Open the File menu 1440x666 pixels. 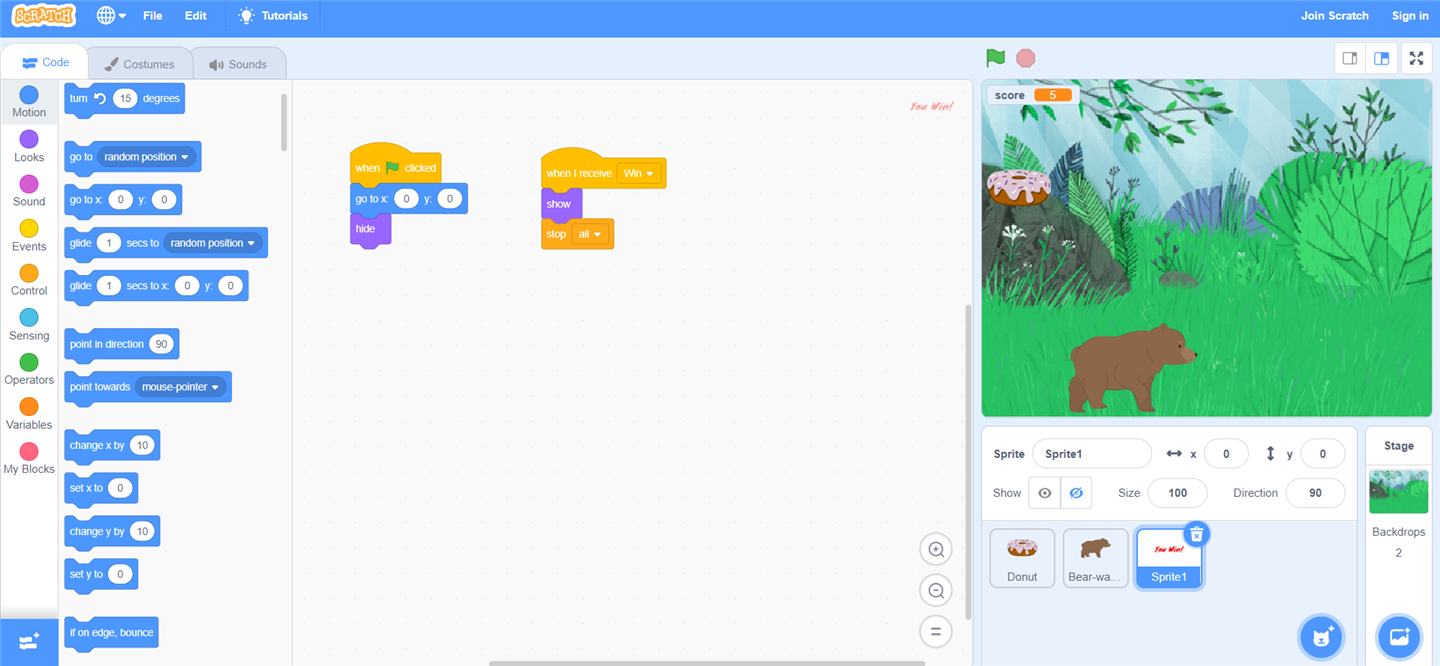tap(152, 16)
